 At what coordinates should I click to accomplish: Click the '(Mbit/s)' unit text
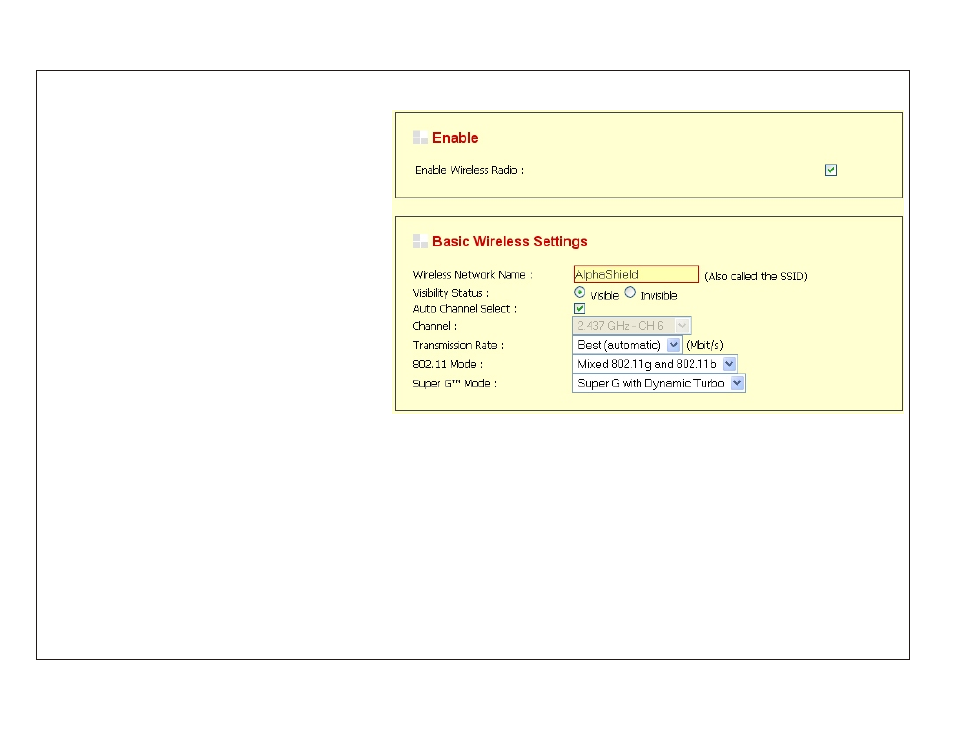tap(705, 345)
